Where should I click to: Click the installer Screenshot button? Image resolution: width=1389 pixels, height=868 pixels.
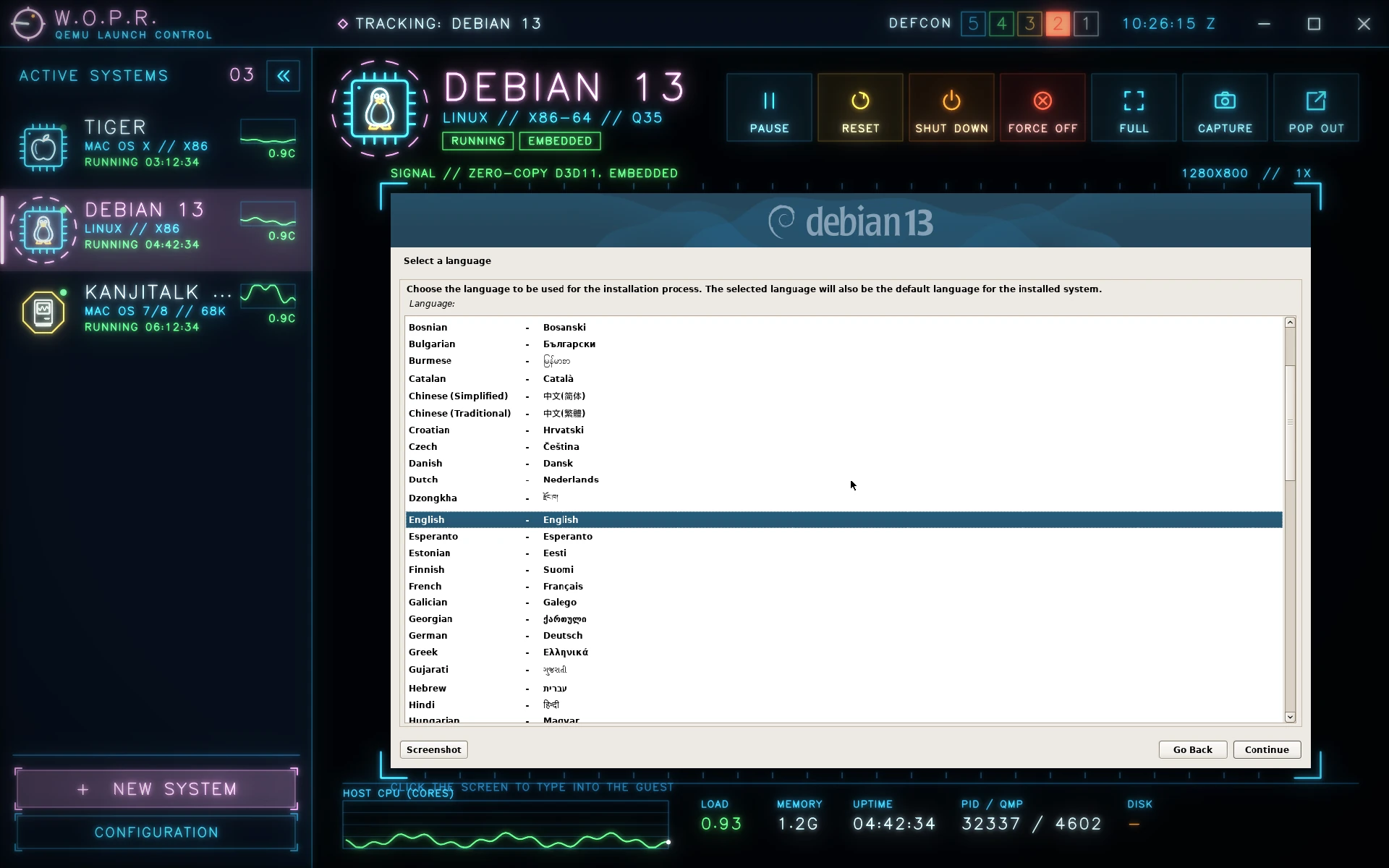(433, 749)
